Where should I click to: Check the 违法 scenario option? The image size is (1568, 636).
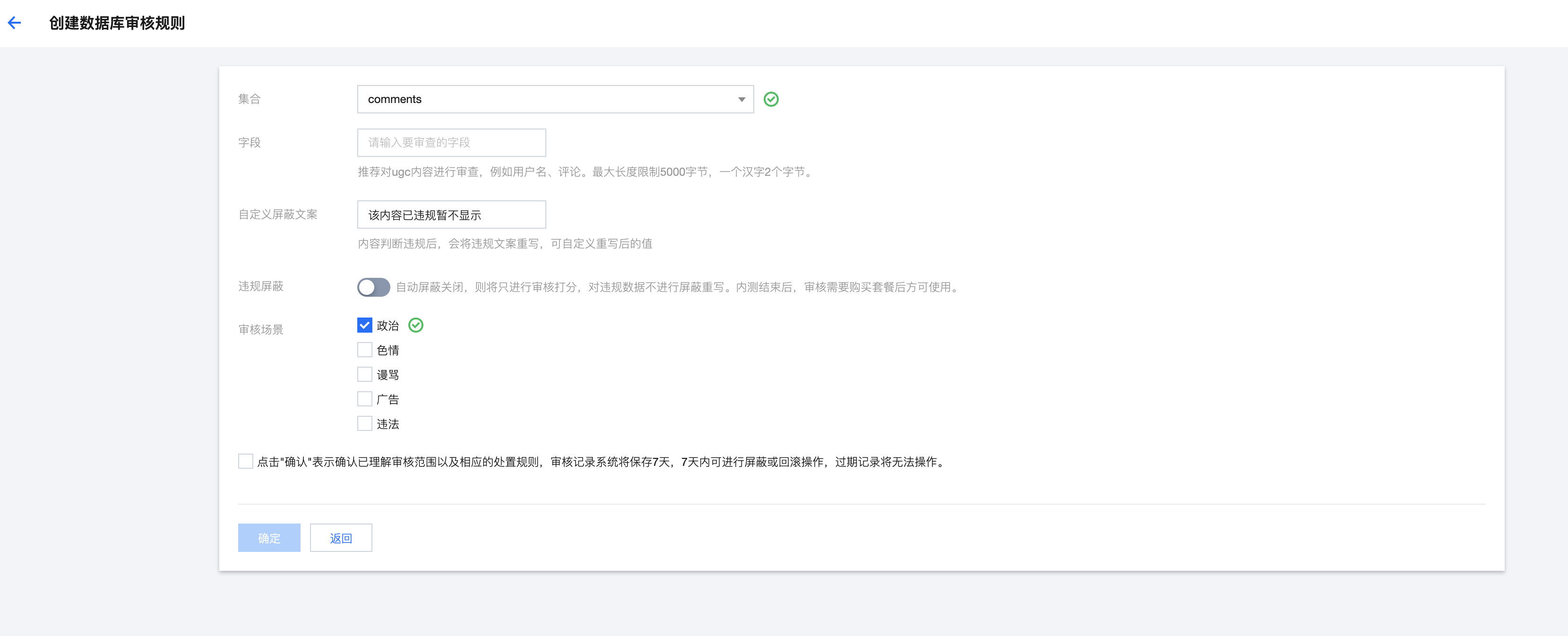(x=365, y=424)
